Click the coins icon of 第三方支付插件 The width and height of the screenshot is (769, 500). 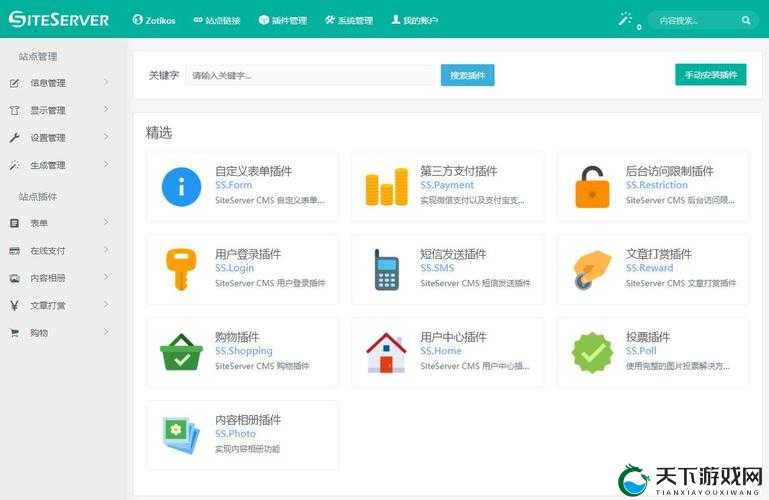click(x=386, y=187)
